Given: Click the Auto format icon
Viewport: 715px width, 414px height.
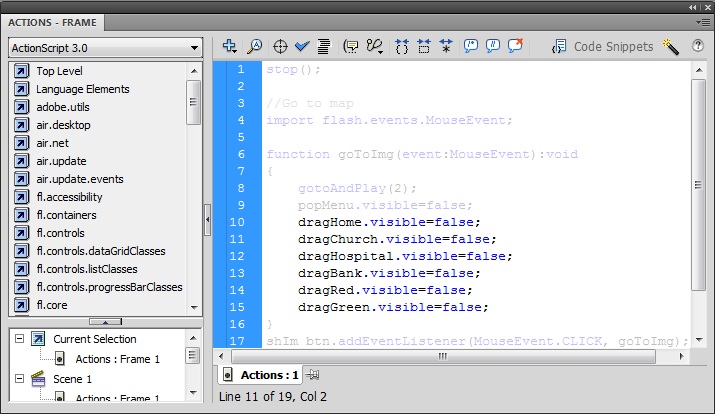Looking at the screenshot, I should (324, 46).
